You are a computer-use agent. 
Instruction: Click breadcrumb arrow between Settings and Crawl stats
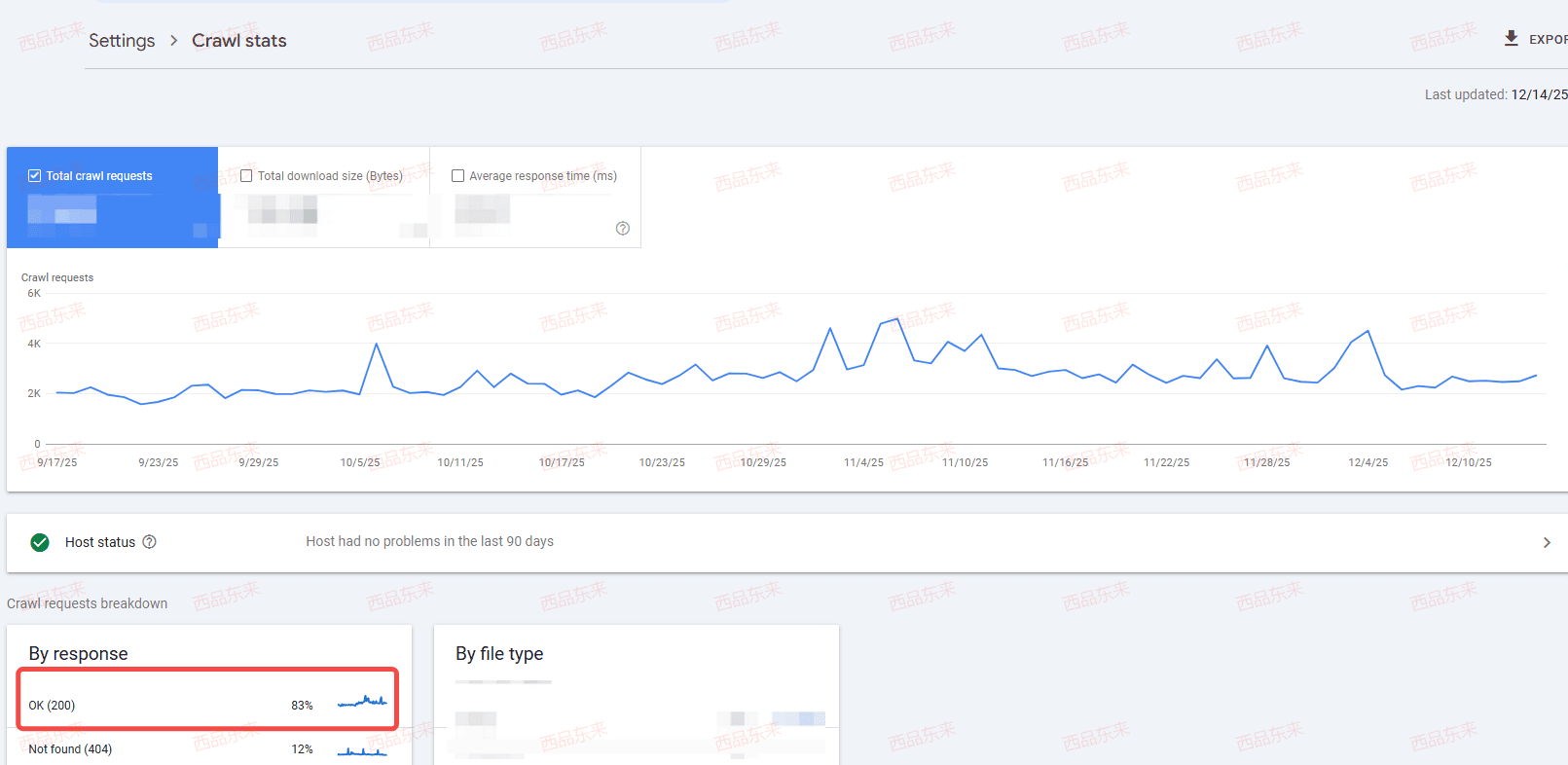(x=173, y=41)
